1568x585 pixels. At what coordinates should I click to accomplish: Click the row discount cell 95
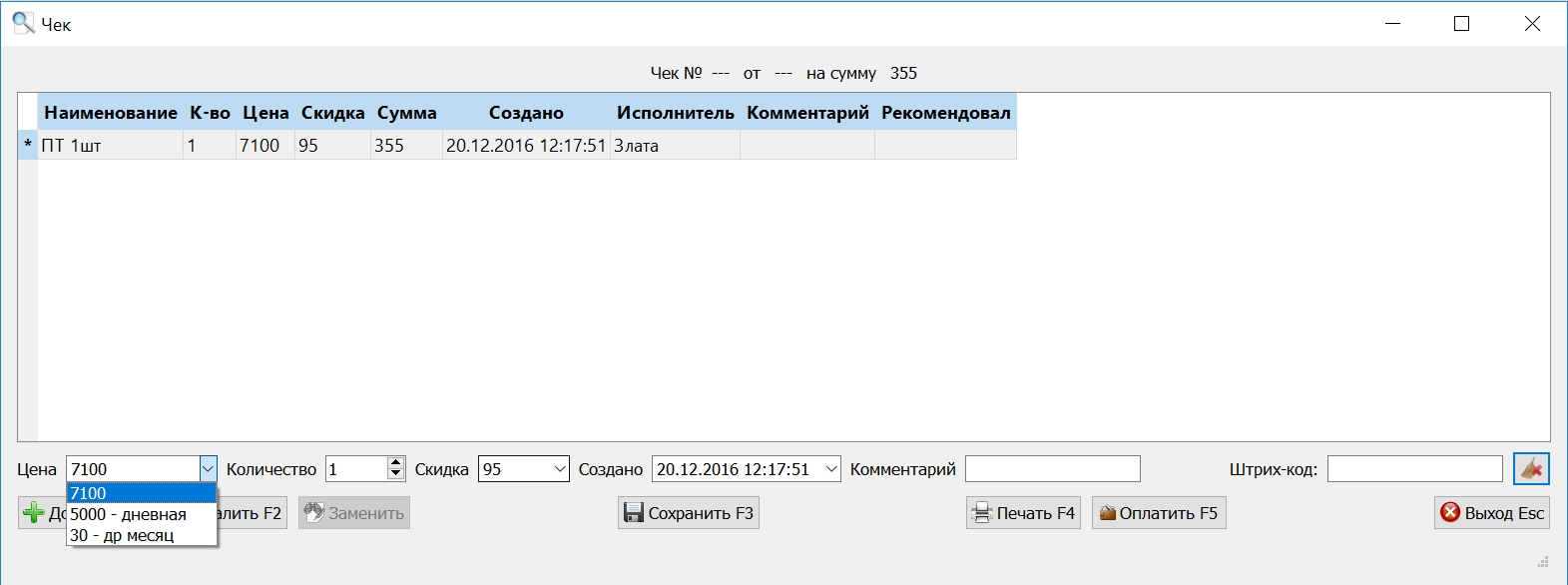click(332, 145)
